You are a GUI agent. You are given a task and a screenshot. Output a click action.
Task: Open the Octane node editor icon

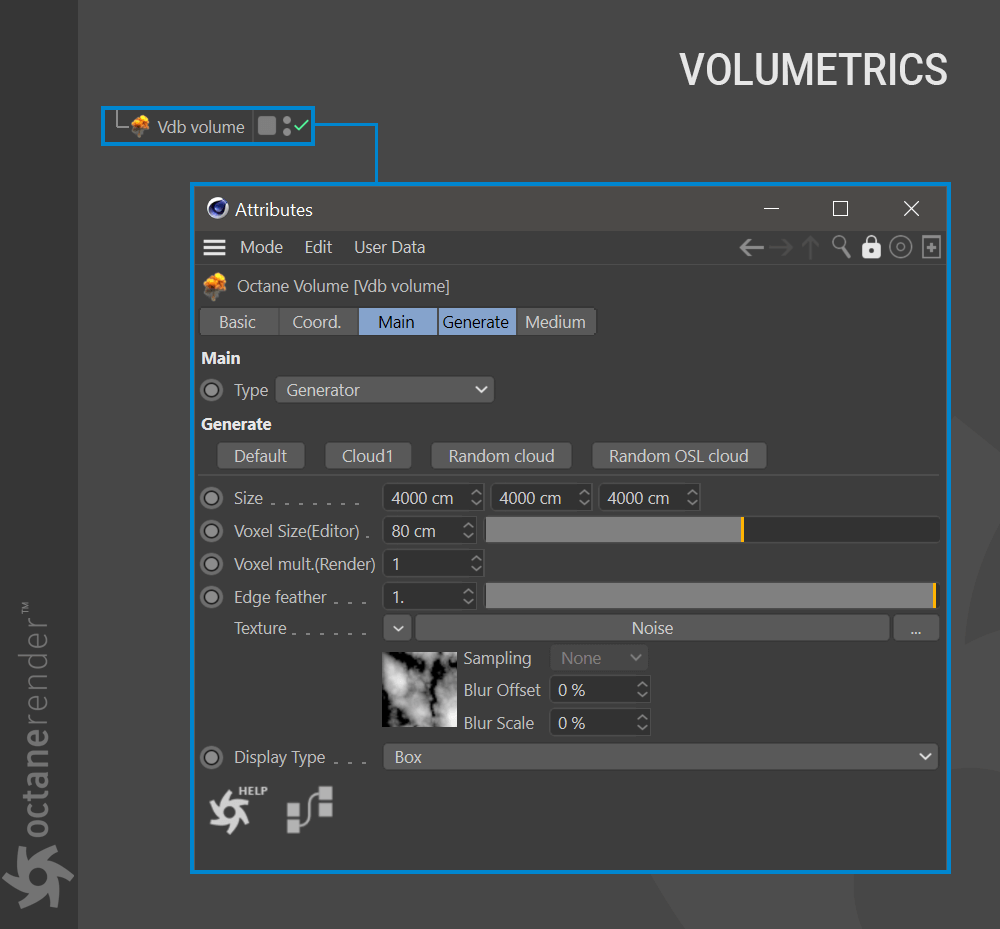[x=310, y=810]
